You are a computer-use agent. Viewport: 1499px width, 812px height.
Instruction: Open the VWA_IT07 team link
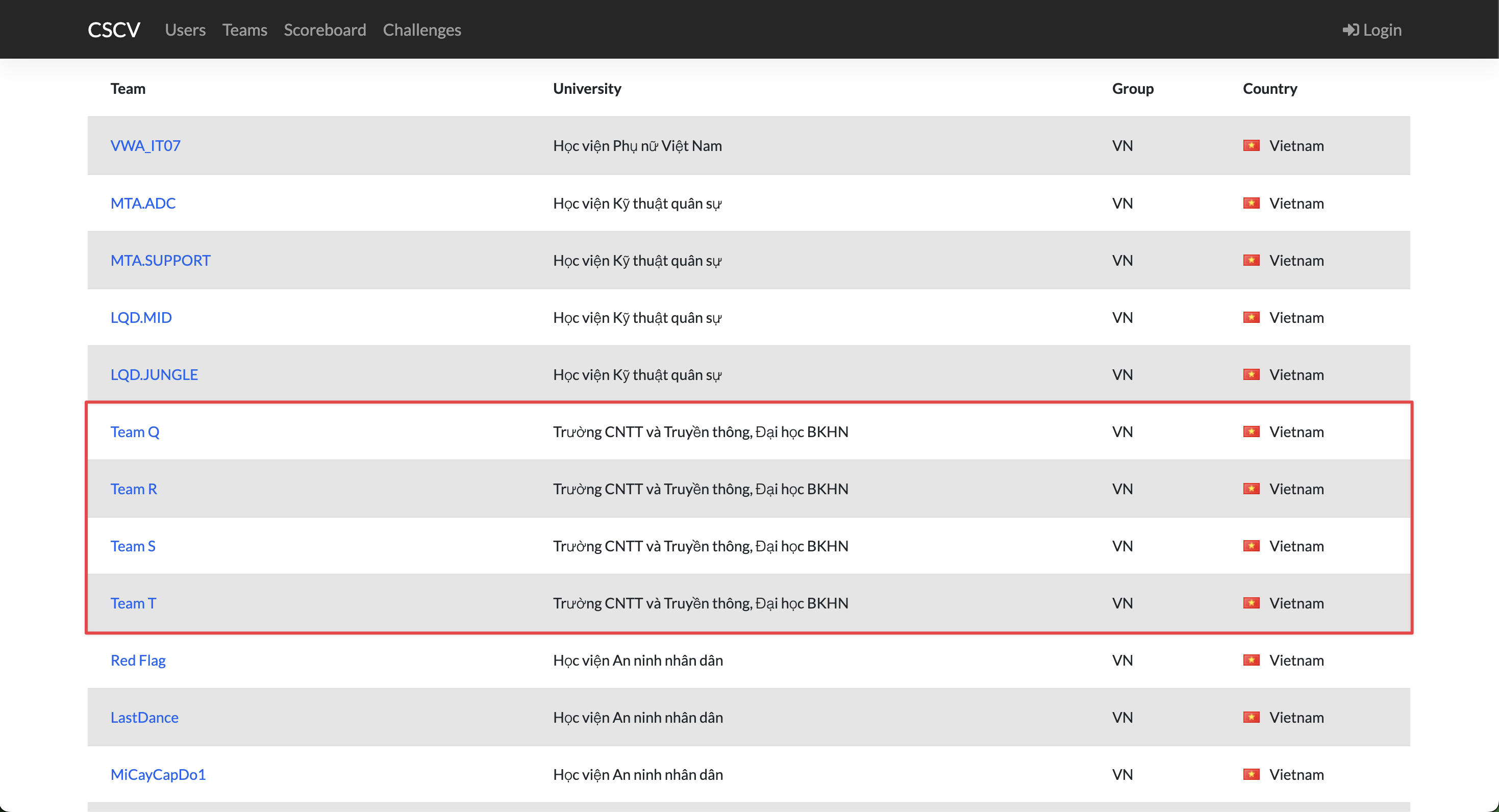pyautogui.click(x=145, y=145)
